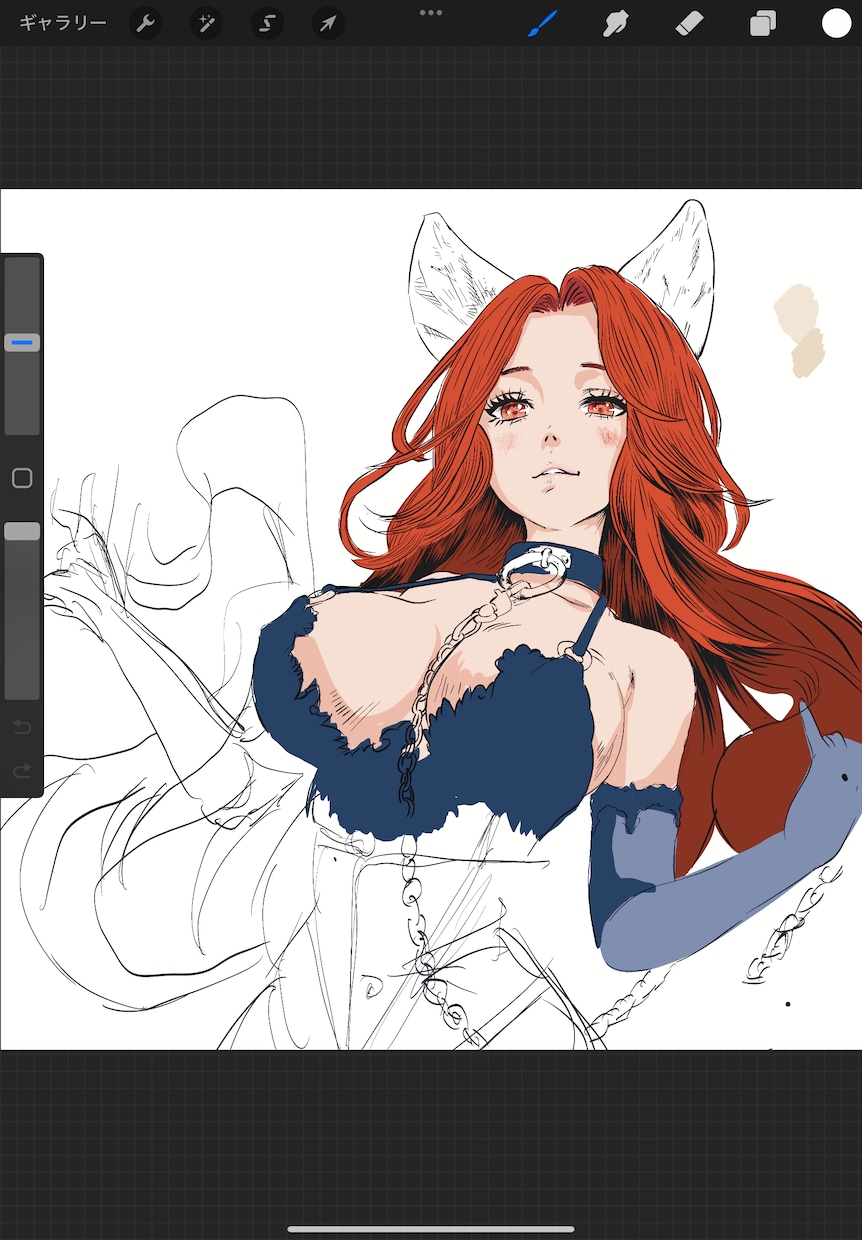Open the Actions wrench menu
This screenshot has width=862, height=1240.
146,23
